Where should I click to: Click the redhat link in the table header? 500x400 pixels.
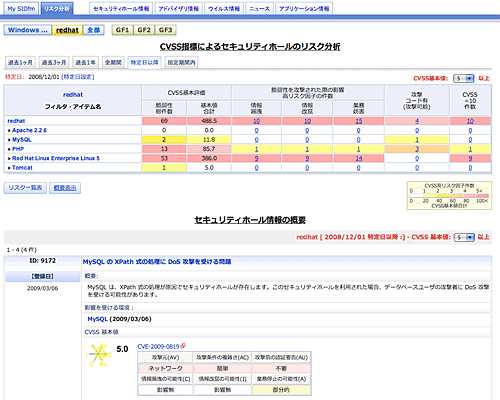pyautogui.click(x=73, y=95)
